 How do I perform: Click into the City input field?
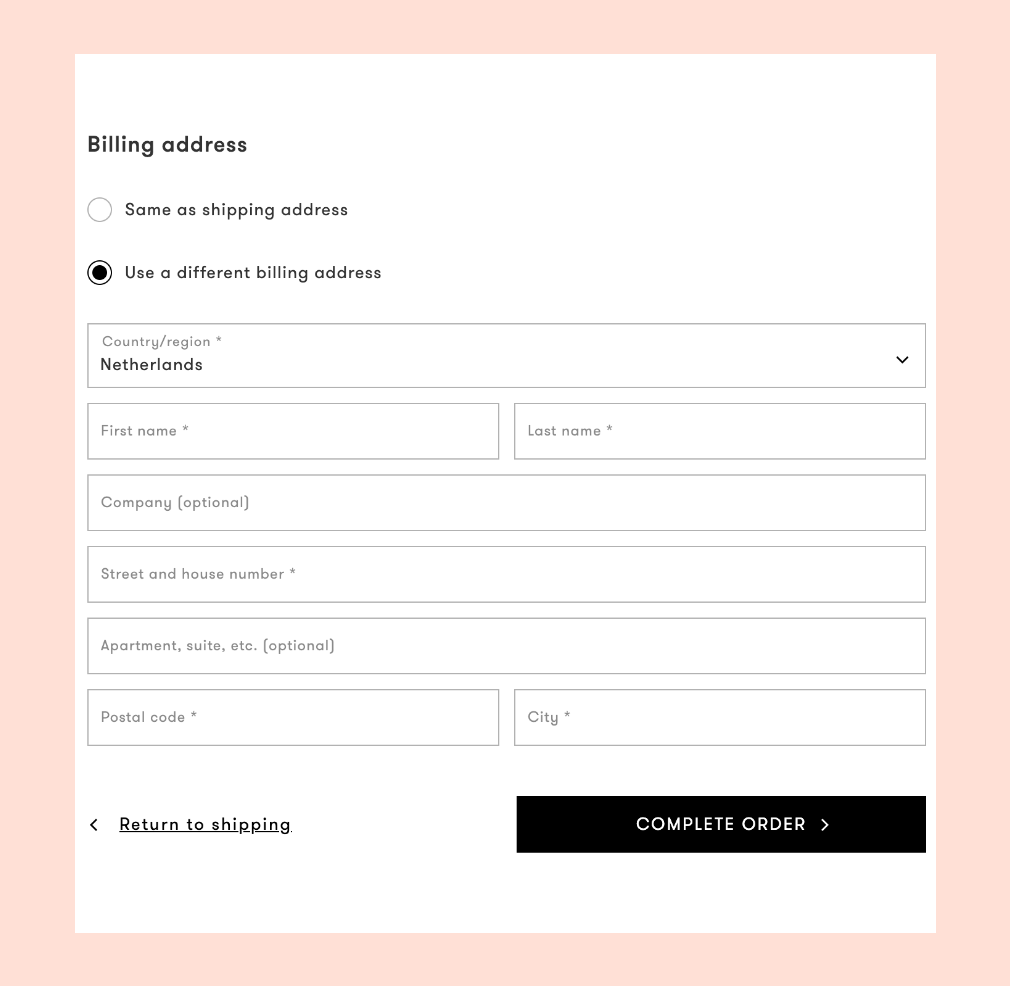[x=720, y=717]
